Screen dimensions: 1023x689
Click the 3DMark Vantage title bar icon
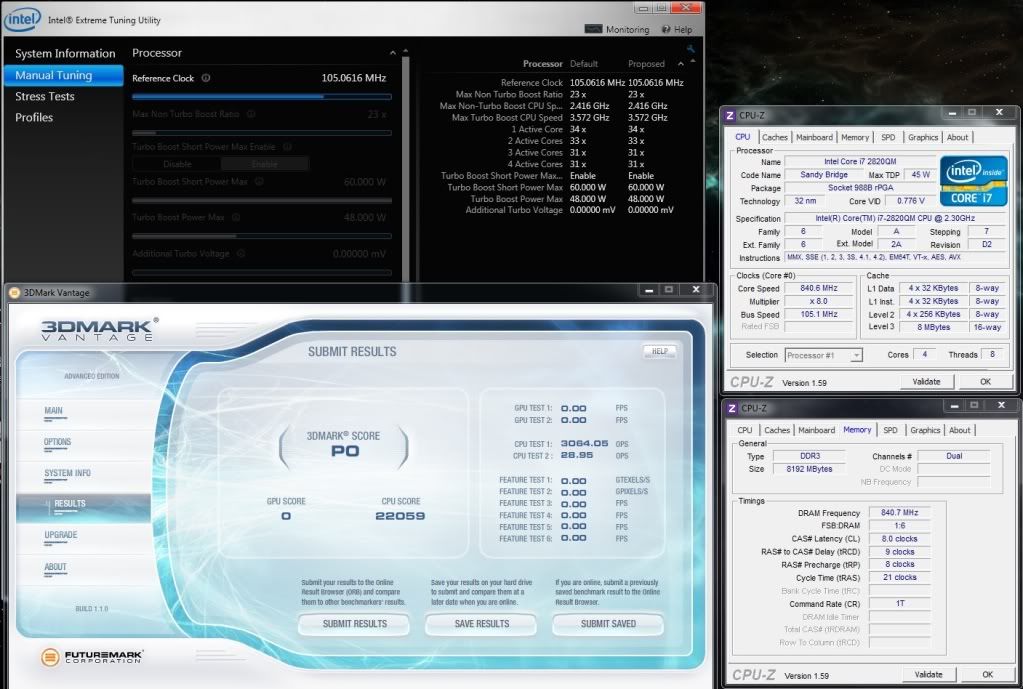[x=14, y=293]
